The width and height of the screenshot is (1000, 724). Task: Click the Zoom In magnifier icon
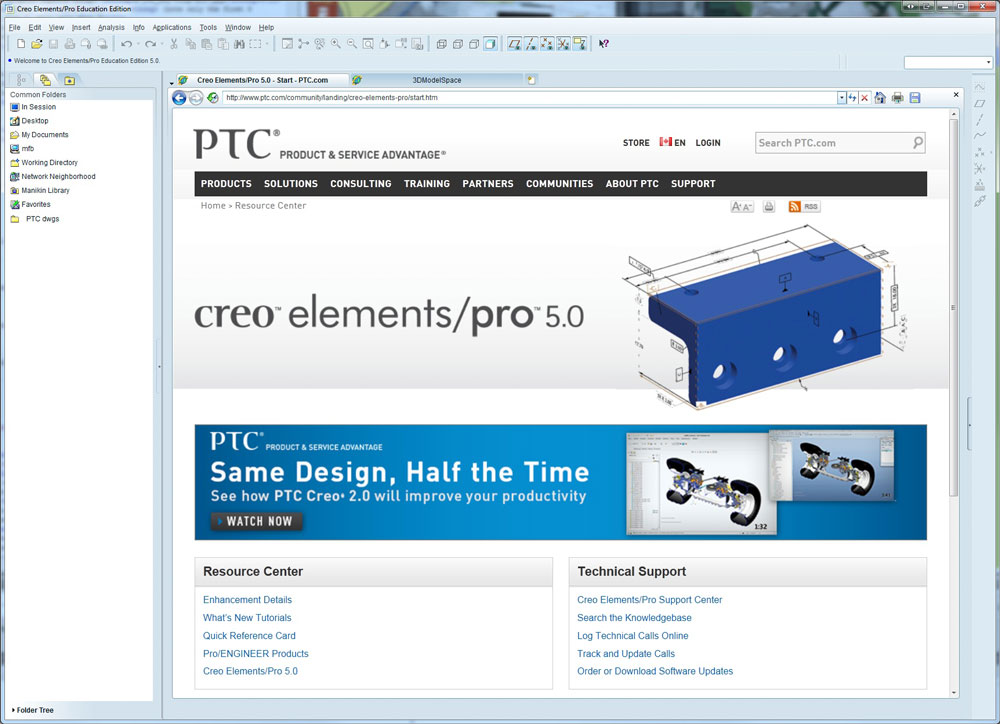pyautogui.click(x=335, y=43)
